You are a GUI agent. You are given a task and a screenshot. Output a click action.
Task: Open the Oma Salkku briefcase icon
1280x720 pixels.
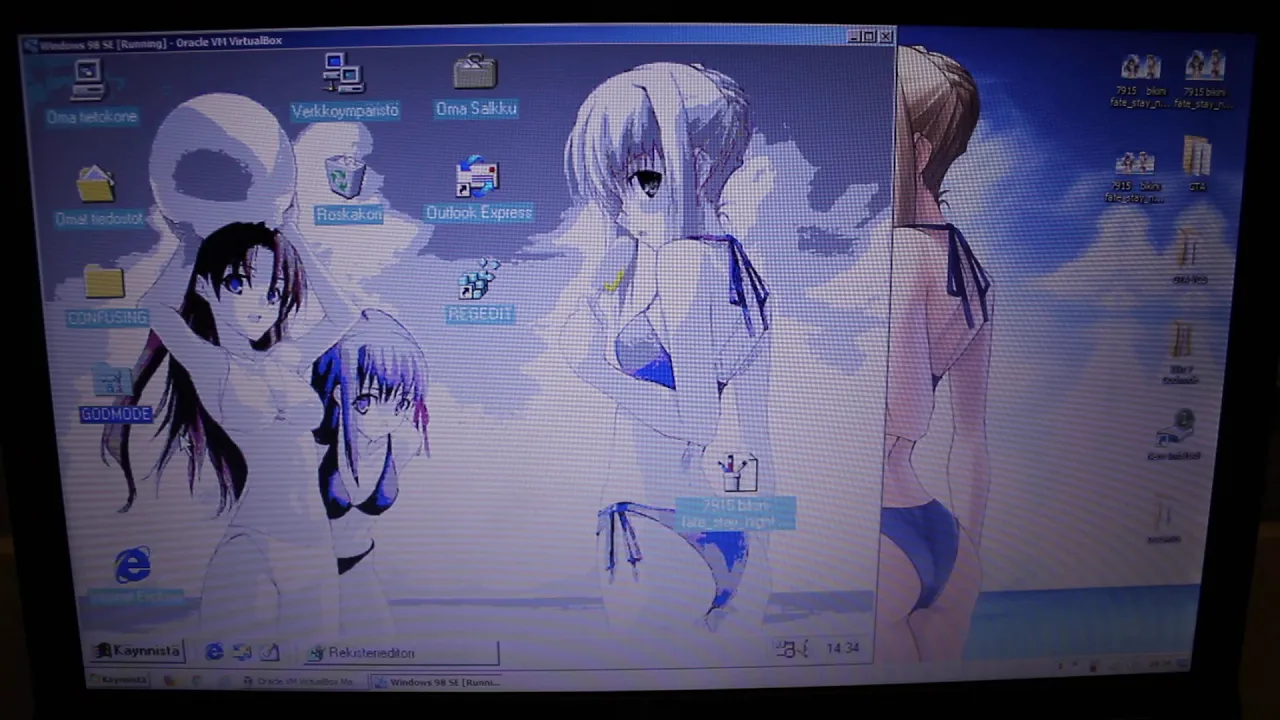click(x=476, y=87)
